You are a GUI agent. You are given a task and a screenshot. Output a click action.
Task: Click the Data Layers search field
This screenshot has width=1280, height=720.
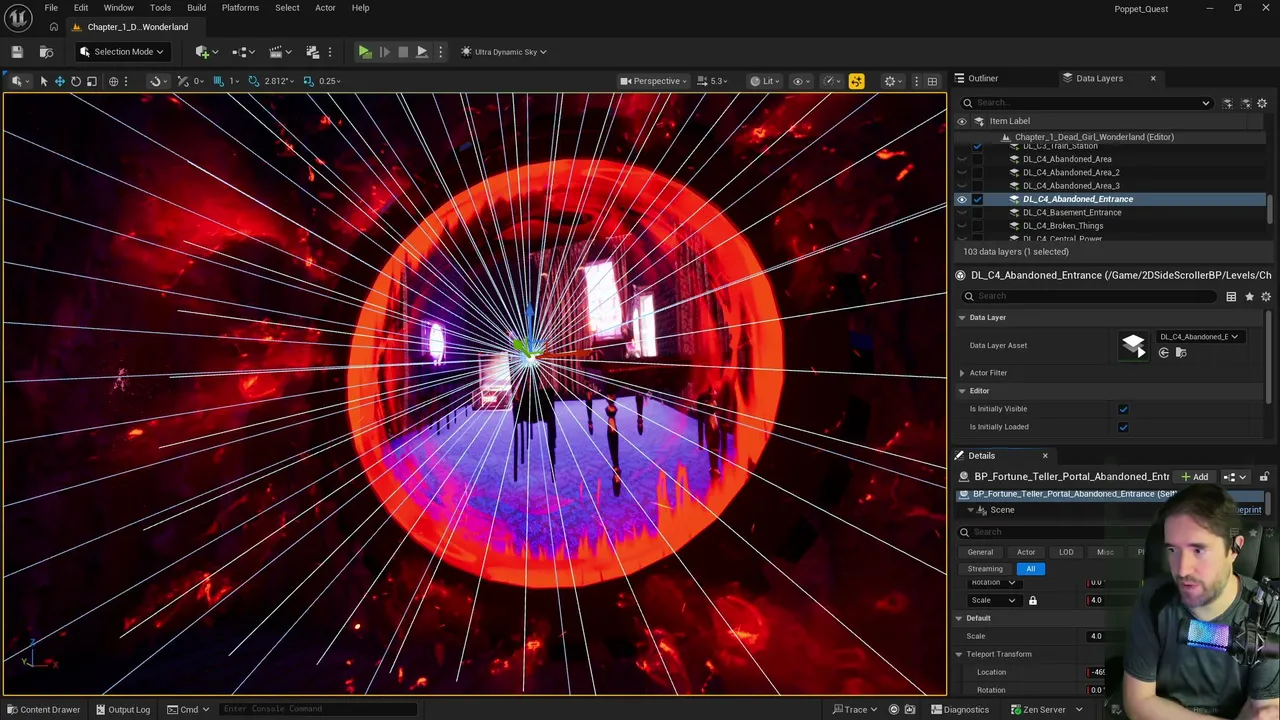[1085, 103]
